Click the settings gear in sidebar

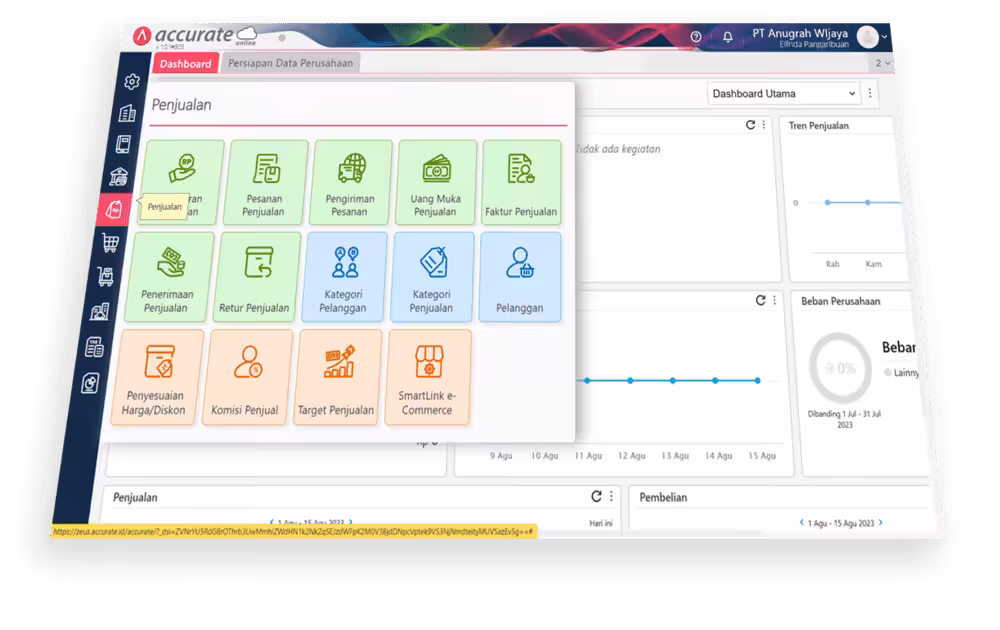(132, 82)
